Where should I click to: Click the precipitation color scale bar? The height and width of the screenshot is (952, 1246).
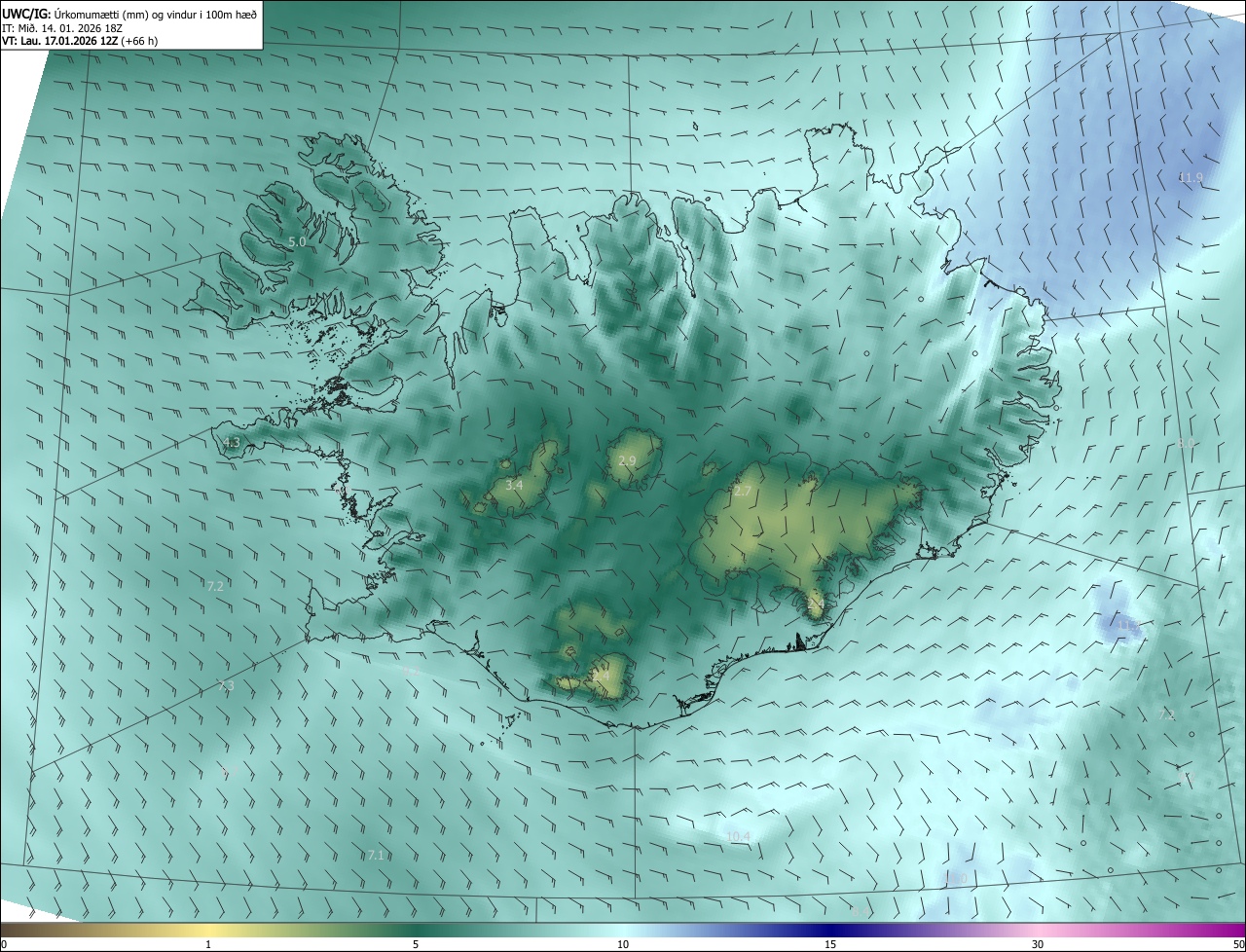[x=623, y=930]
